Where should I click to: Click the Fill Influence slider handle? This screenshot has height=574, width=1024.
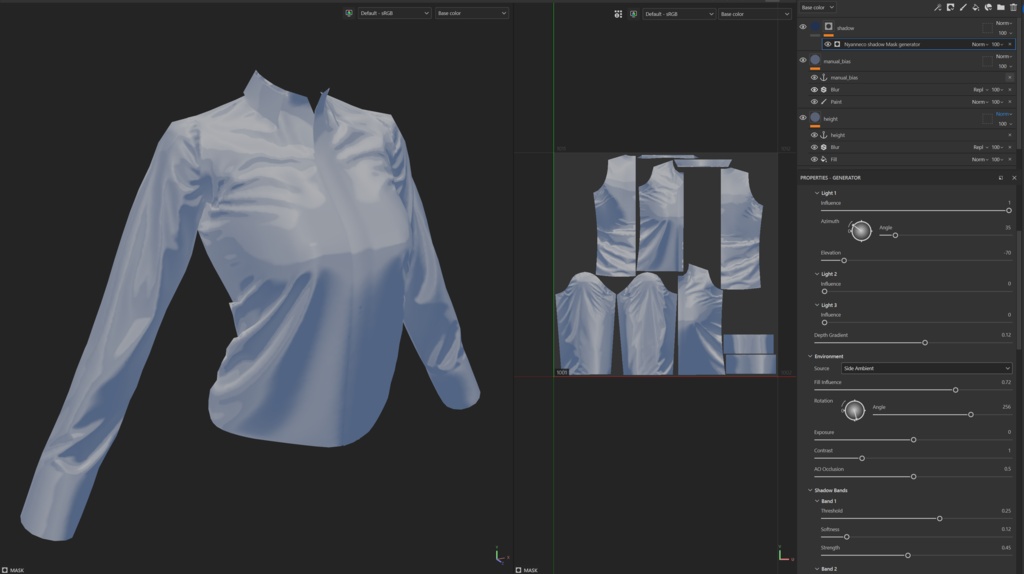[955, 390]
